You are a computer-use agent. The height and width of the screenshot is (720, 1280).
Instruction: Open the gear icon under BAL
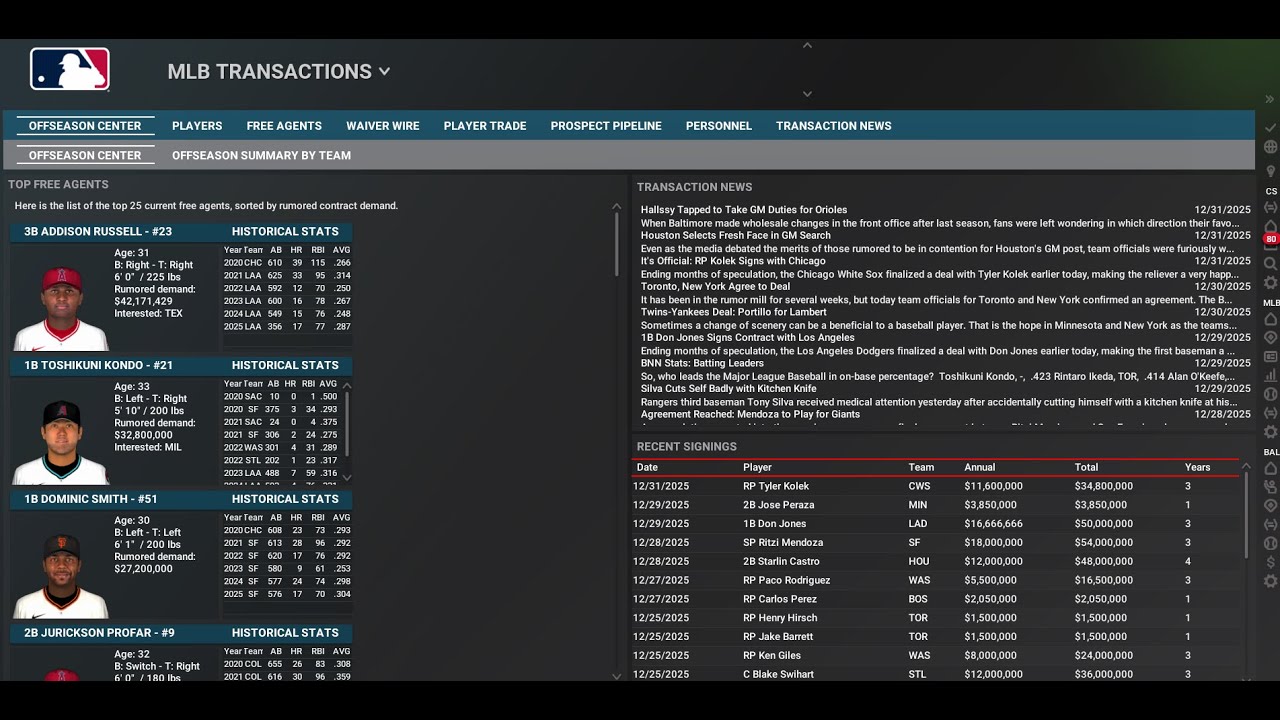1271,581
